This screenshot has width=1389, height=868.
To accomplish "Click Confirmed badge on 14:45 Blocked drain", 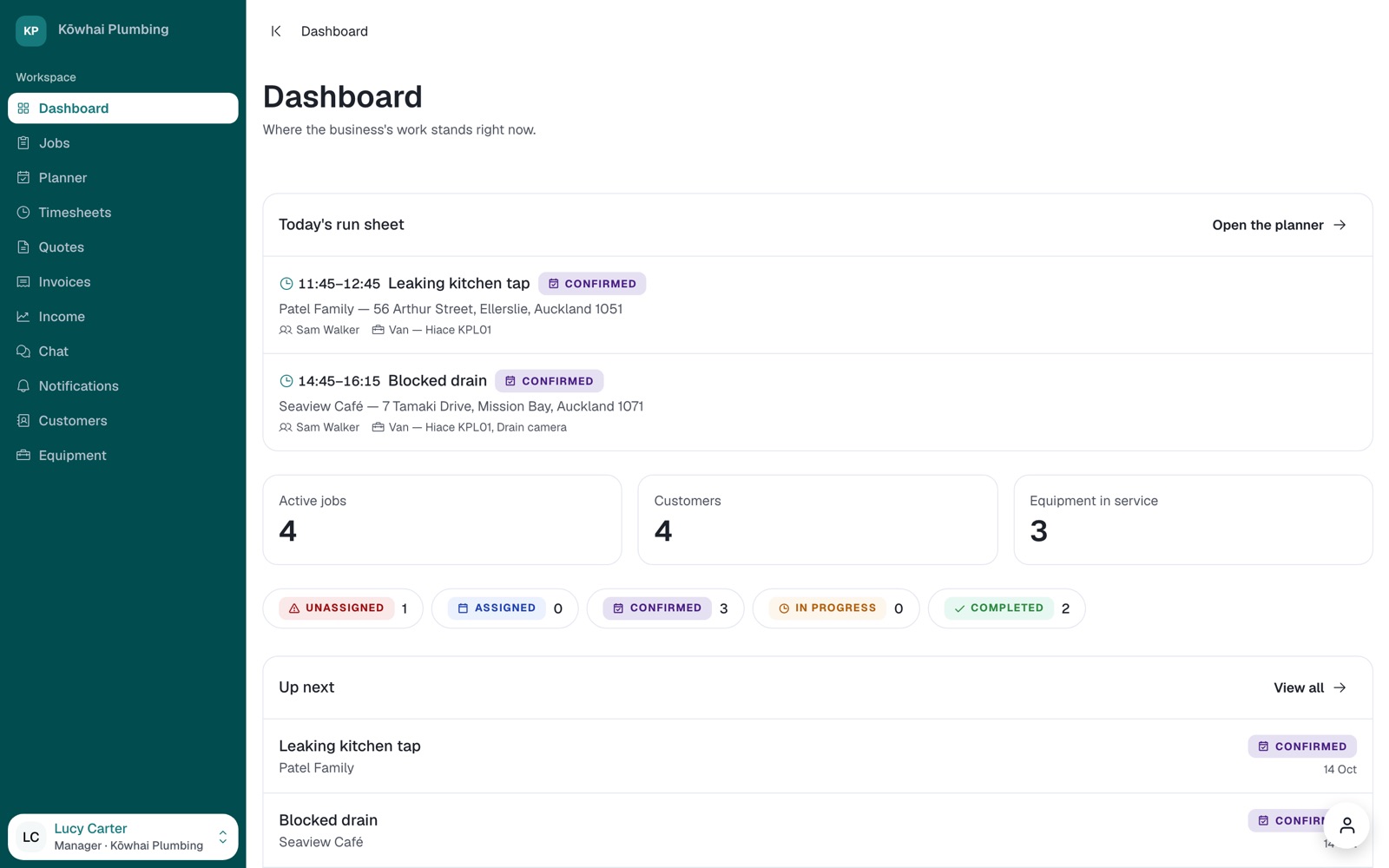I will tap(550, 381).
